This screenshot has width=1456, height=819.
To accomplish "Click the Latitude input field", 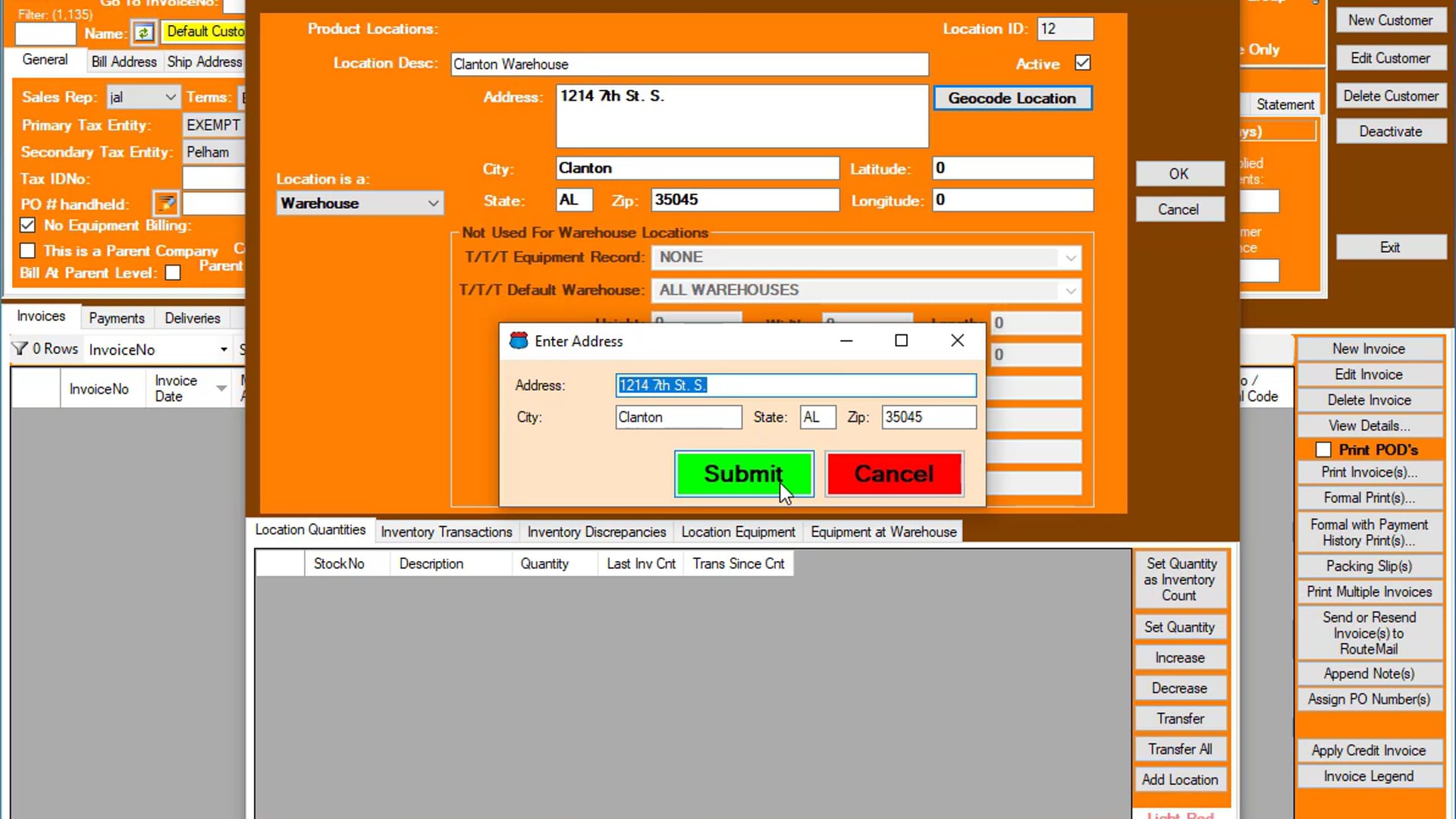I will 1012,168.
